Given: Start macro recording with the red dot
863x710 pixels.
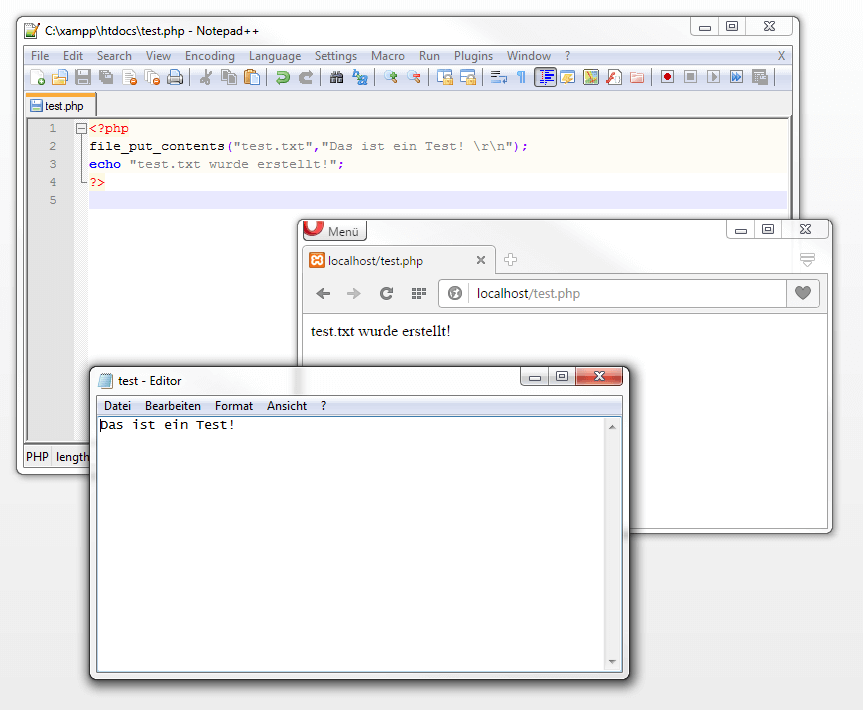Looking at the screenshot, I should point(668,77).
